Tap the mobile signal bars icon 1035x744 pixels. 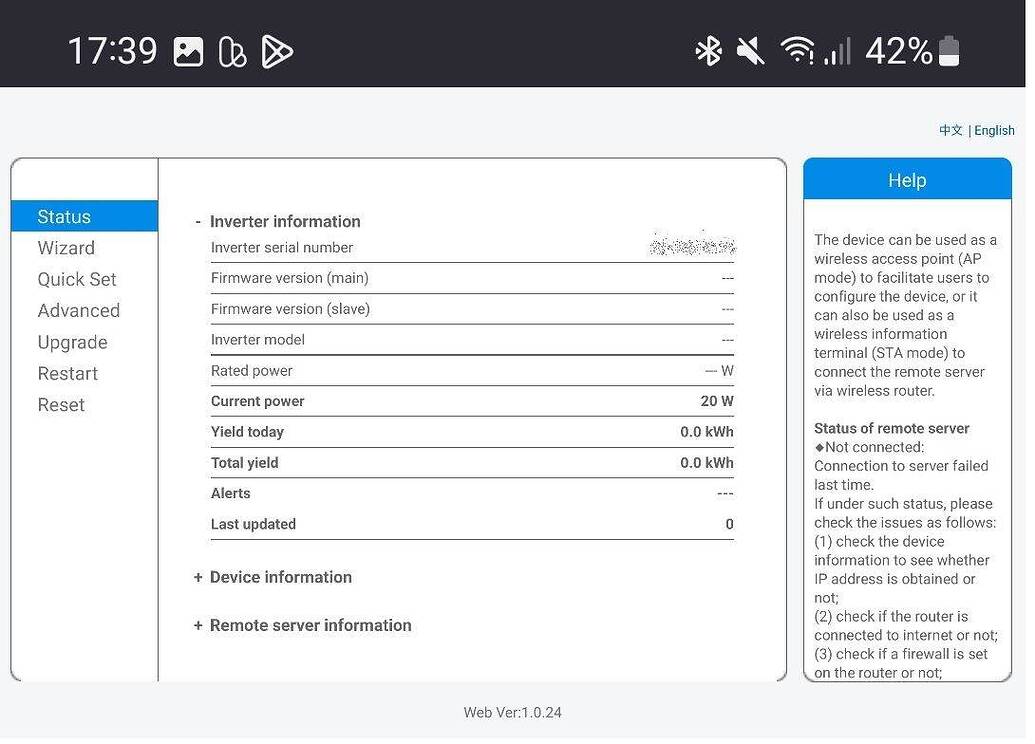click(x=837, y=51)
